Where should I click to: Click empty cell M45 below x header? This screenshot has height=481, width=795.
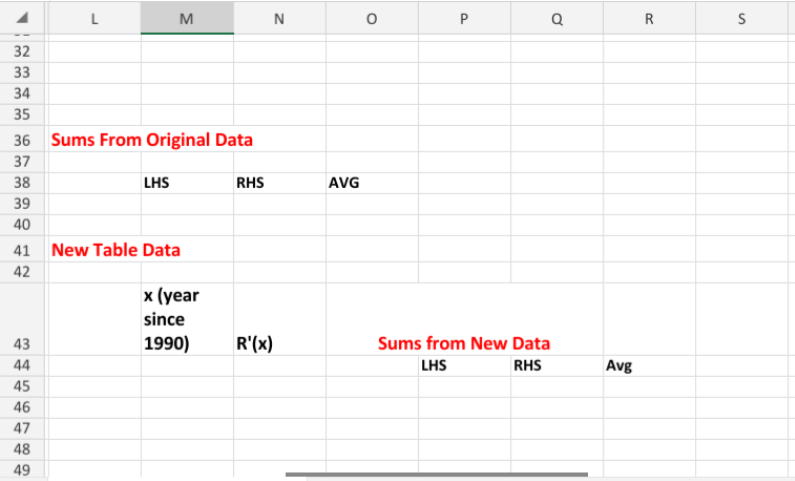point(187,386)
